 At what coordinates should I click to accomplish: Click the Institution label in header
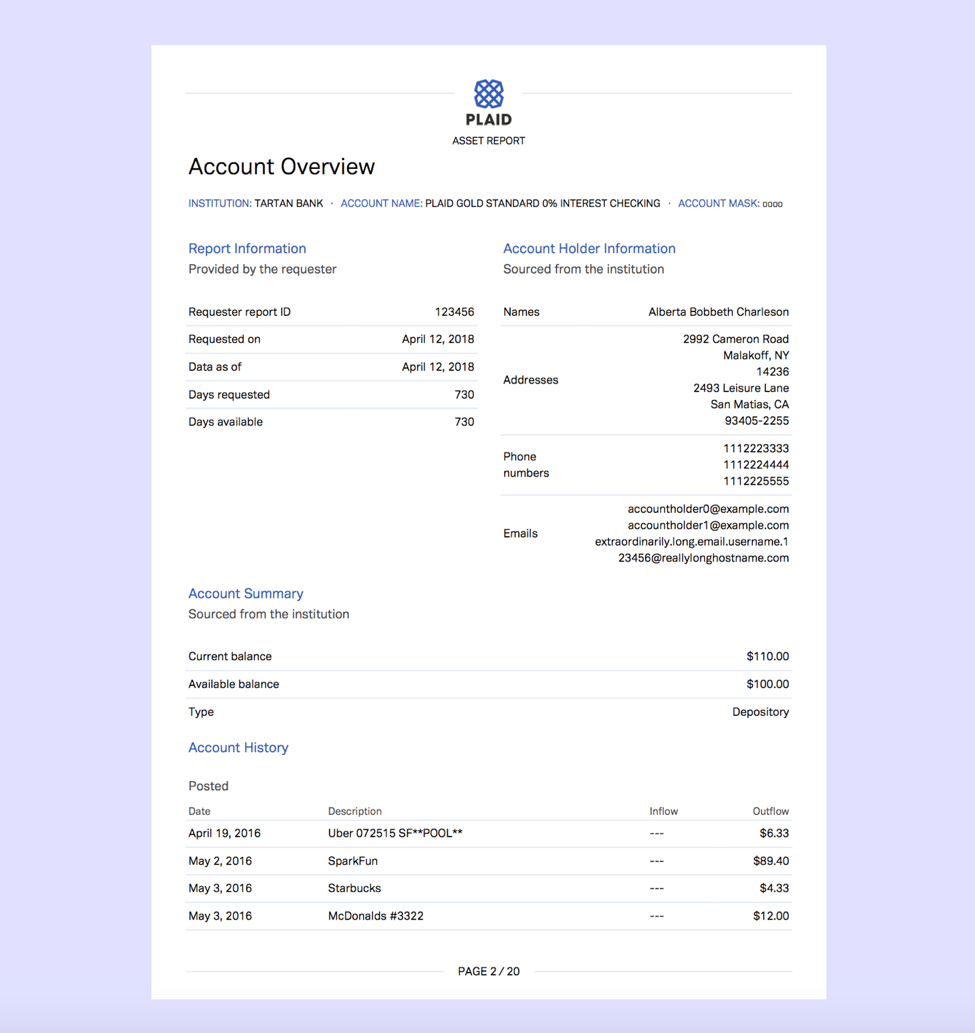click(219, 204)
